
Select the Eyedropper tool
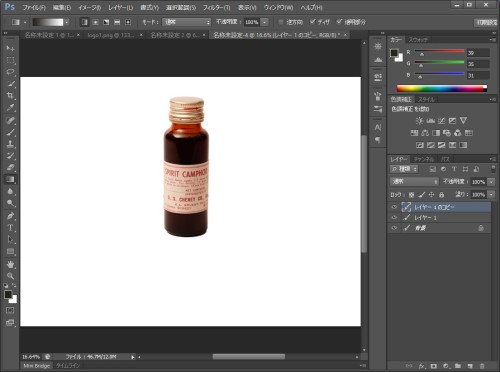point(10,108)
